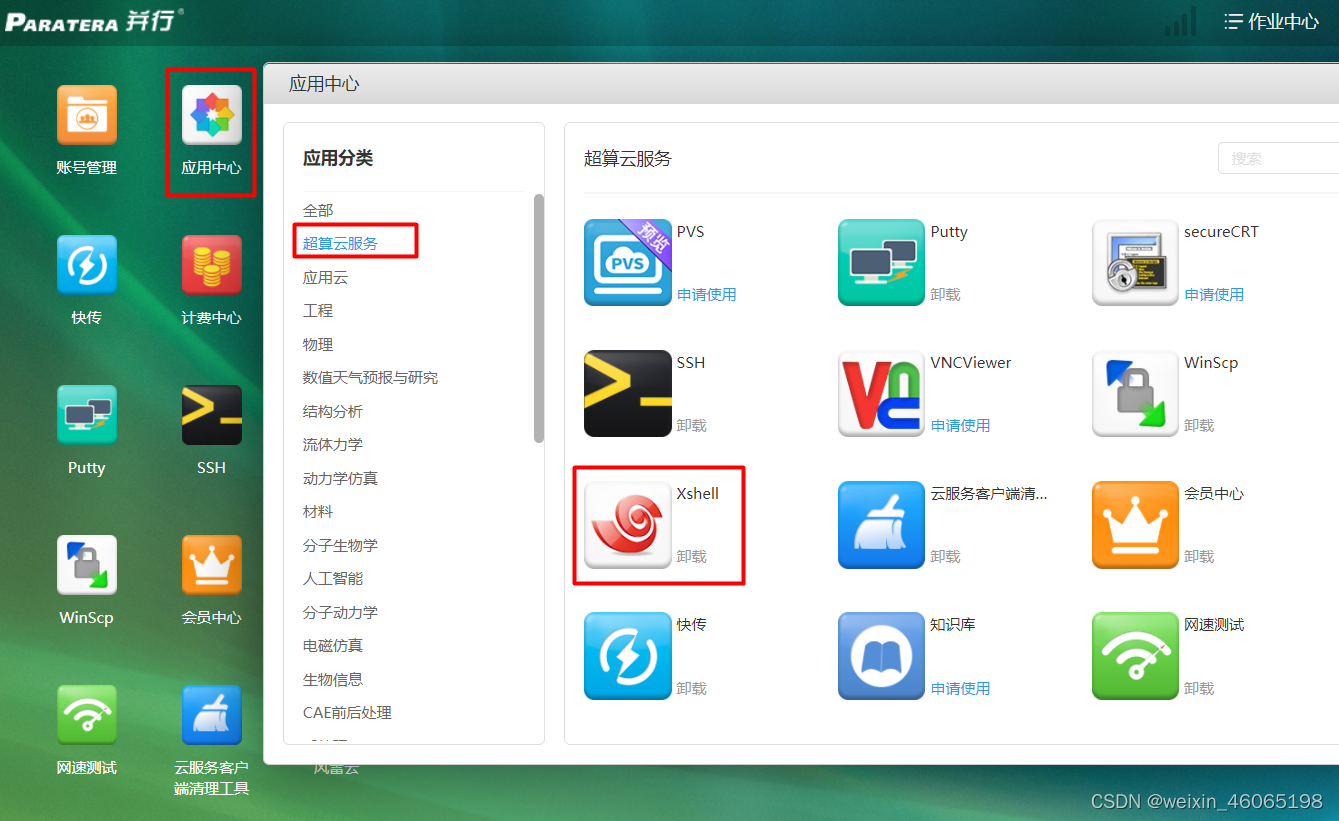Select the 人工智能 category
Viewport: 1339px width, 821px height.
[x=333, y=578]
